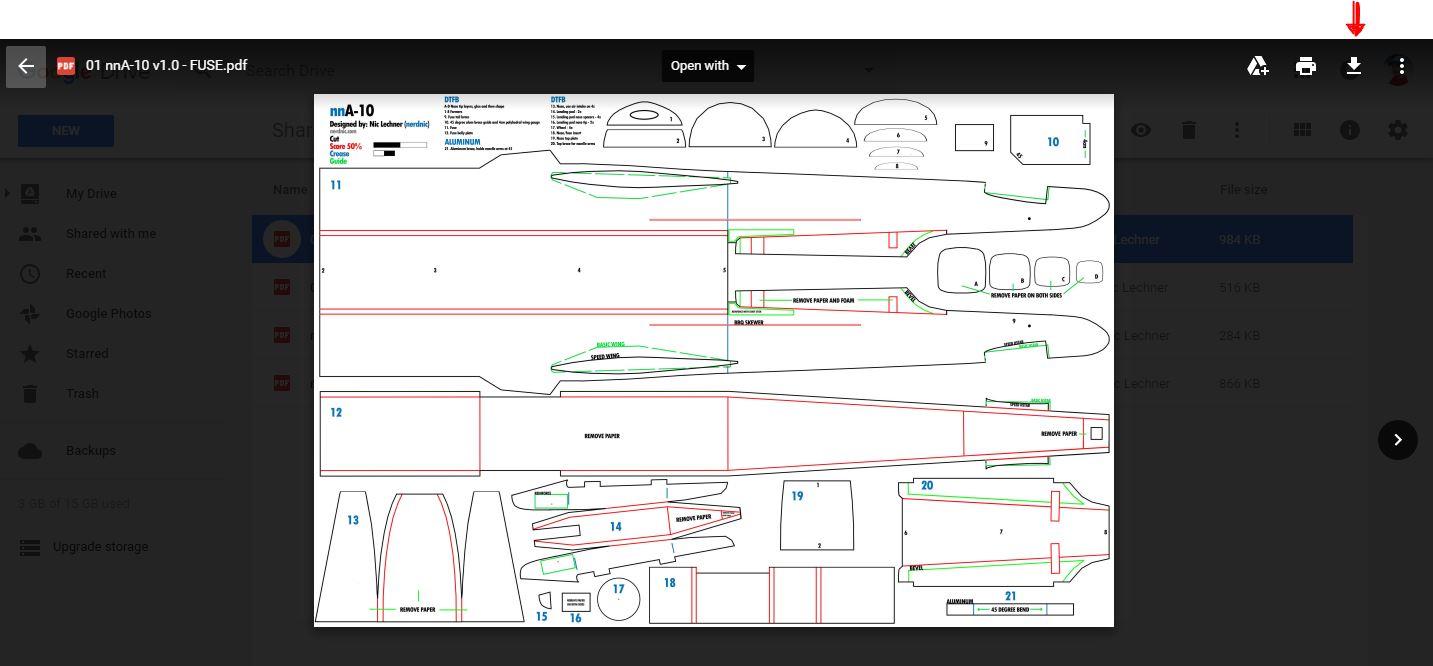This screenshot has width=1433, height=666.
Task: Click the blue NEW button
Action: pos(66,130)
